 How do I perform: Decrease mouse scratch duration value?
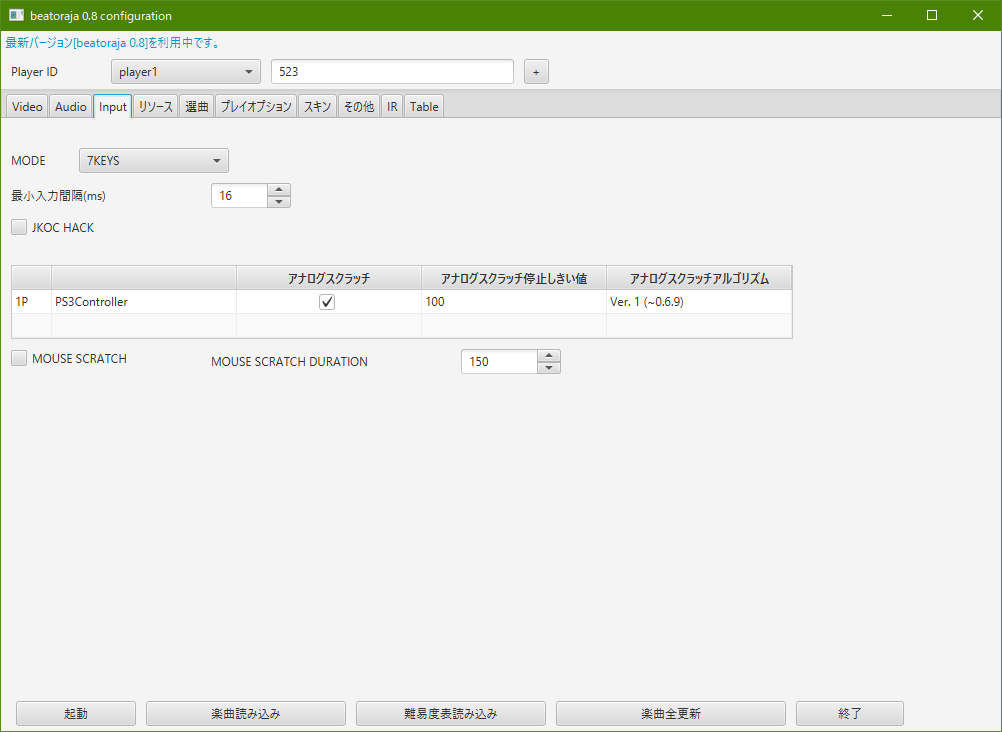click(549, 368)
